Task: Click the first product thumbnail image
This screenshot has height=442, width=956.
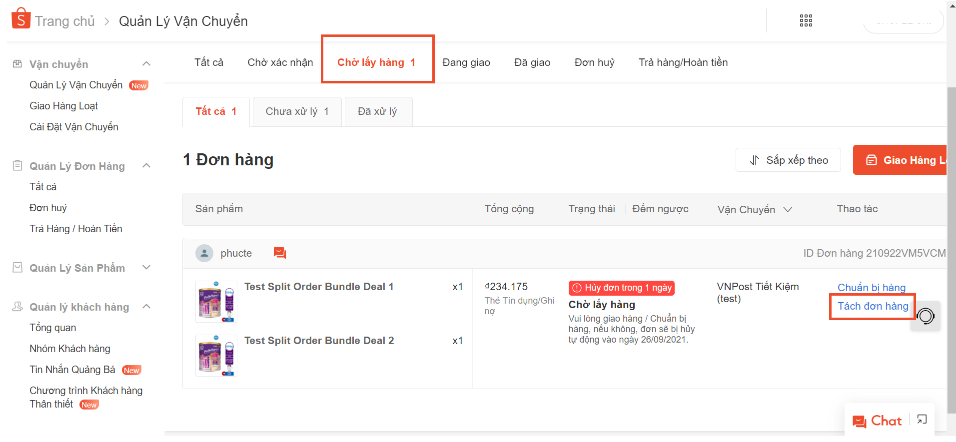Action: point(214,300)
